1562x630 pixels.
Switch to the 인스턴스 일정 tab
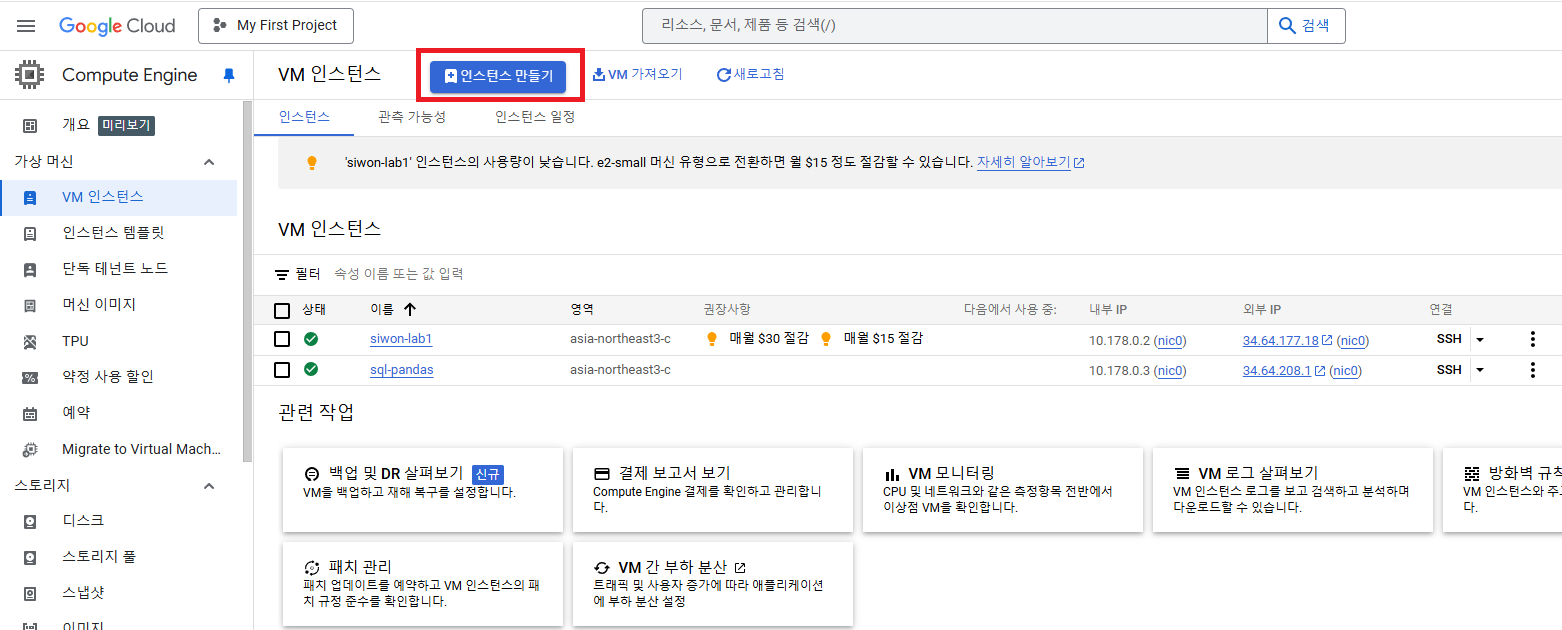[x=535, y=117]
